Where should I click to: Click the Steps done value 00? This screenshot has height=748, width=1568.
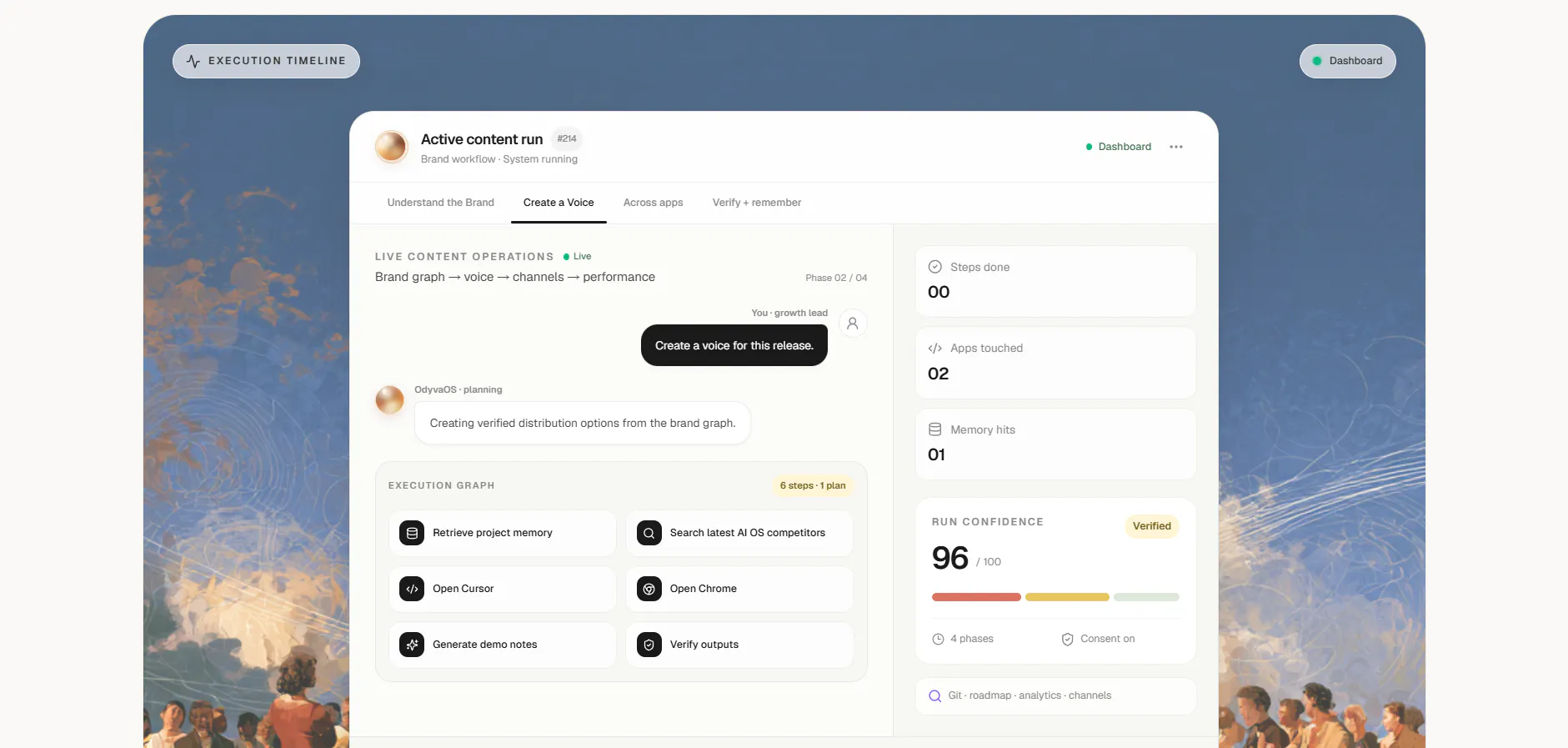[x=939, y=292]
